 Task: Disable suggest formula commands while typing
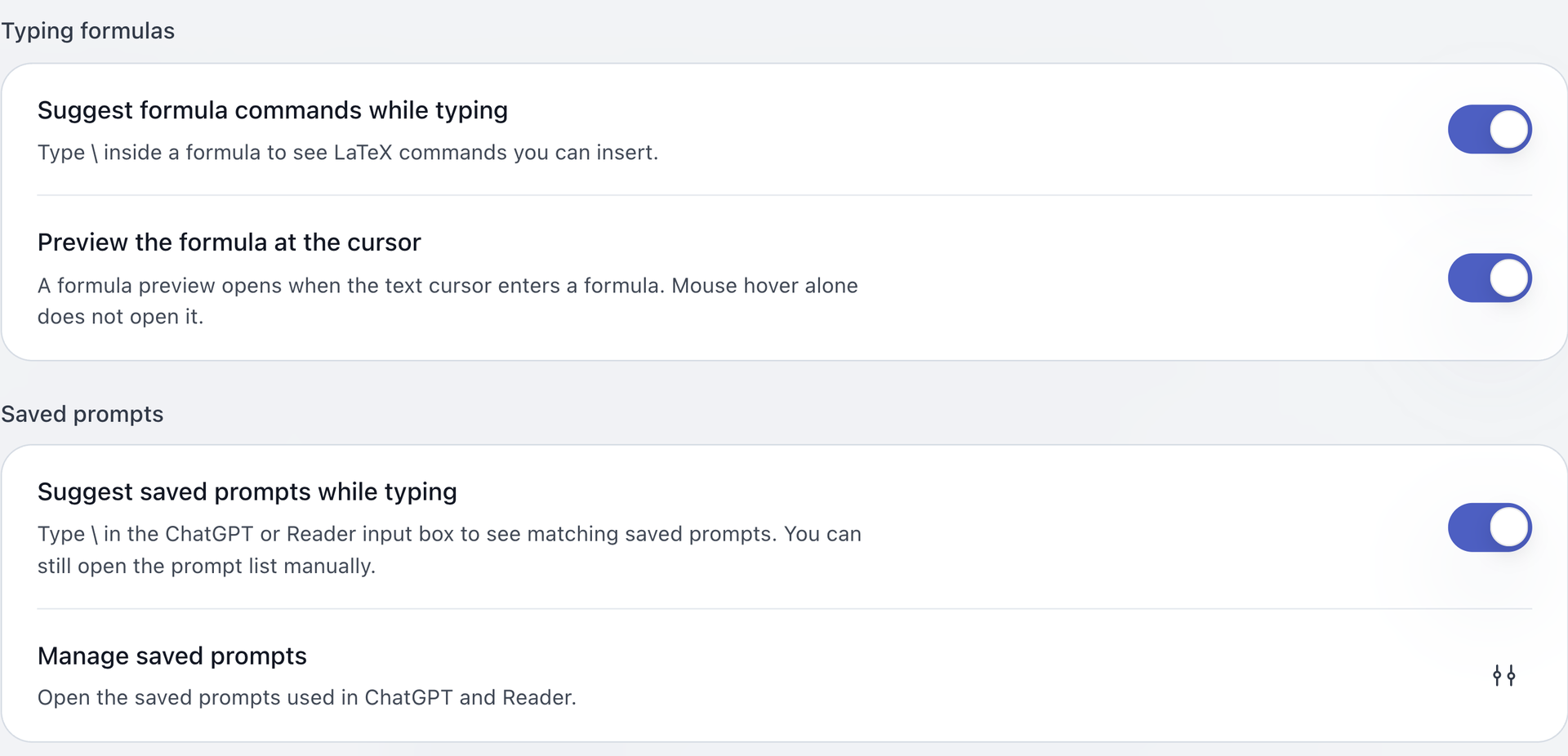point(1490,129)
